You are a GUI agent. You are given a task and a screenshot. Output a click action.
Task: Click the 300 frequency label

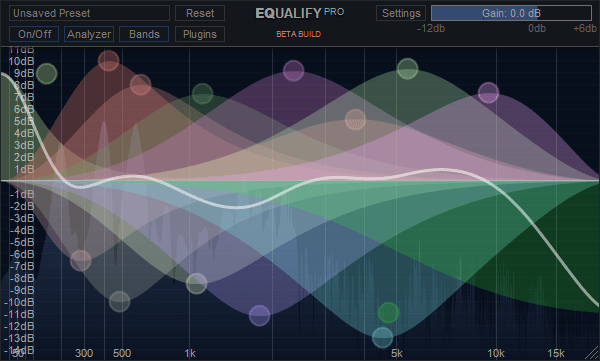(84, 353)
